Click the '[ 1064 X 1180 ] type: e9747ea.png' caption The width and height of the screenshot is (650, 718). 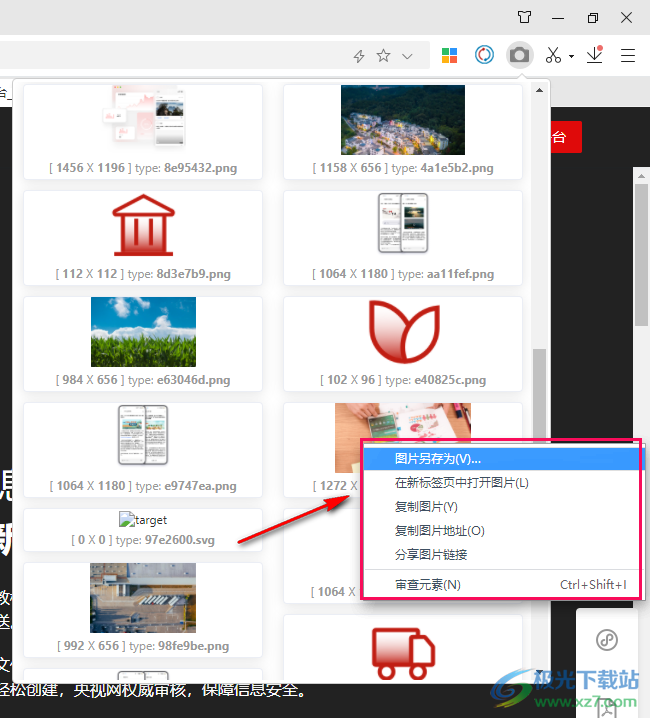click(143, 486)
